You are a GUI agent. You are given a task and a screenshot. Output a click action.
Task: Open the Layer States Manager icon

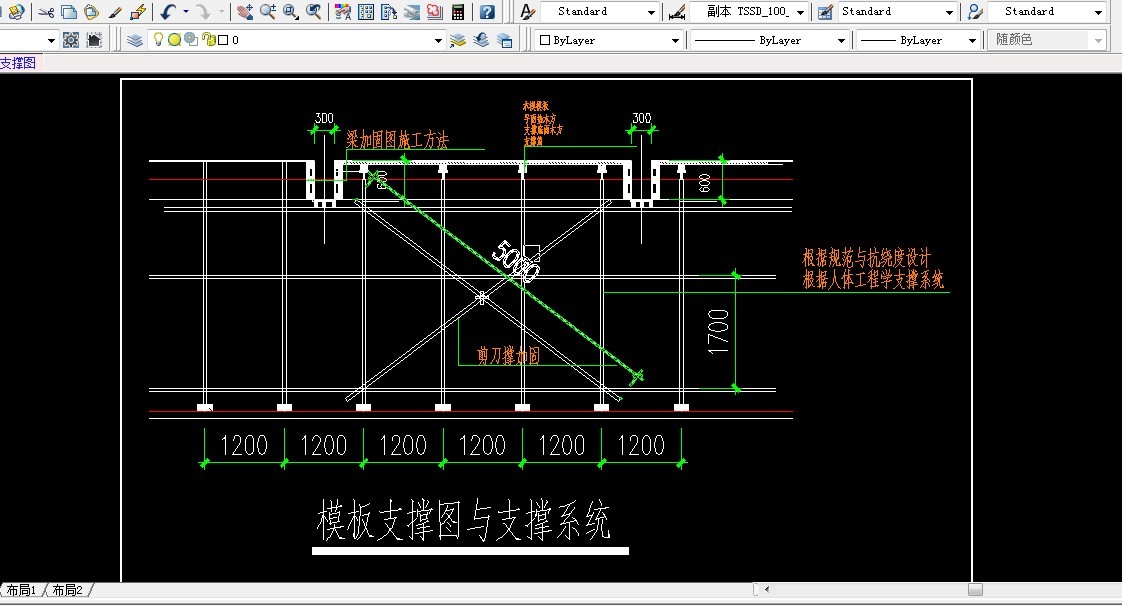(504, 41)
